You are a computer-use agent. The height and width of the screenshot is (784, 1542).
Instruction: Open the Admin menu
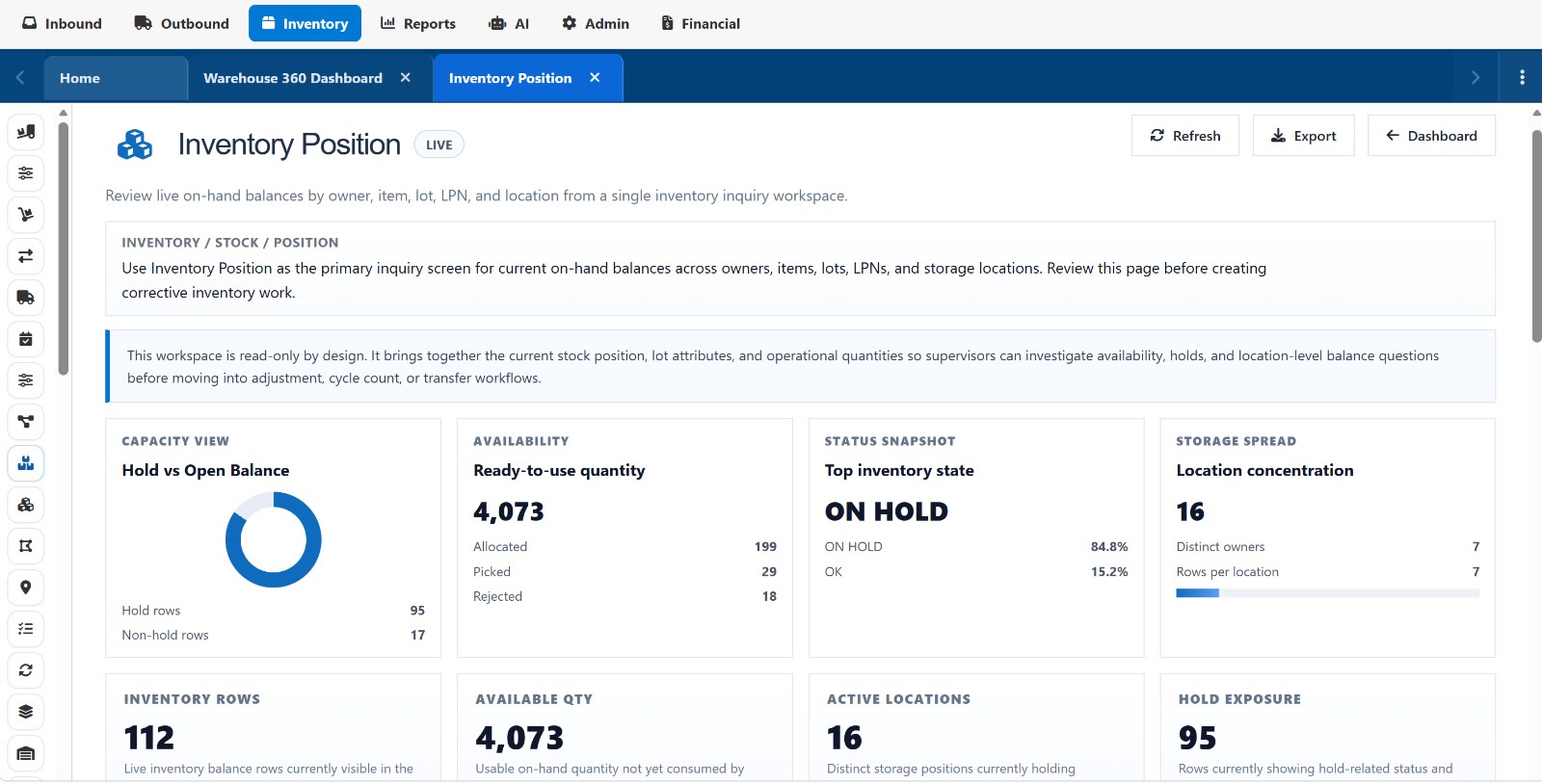click(596, 23)
